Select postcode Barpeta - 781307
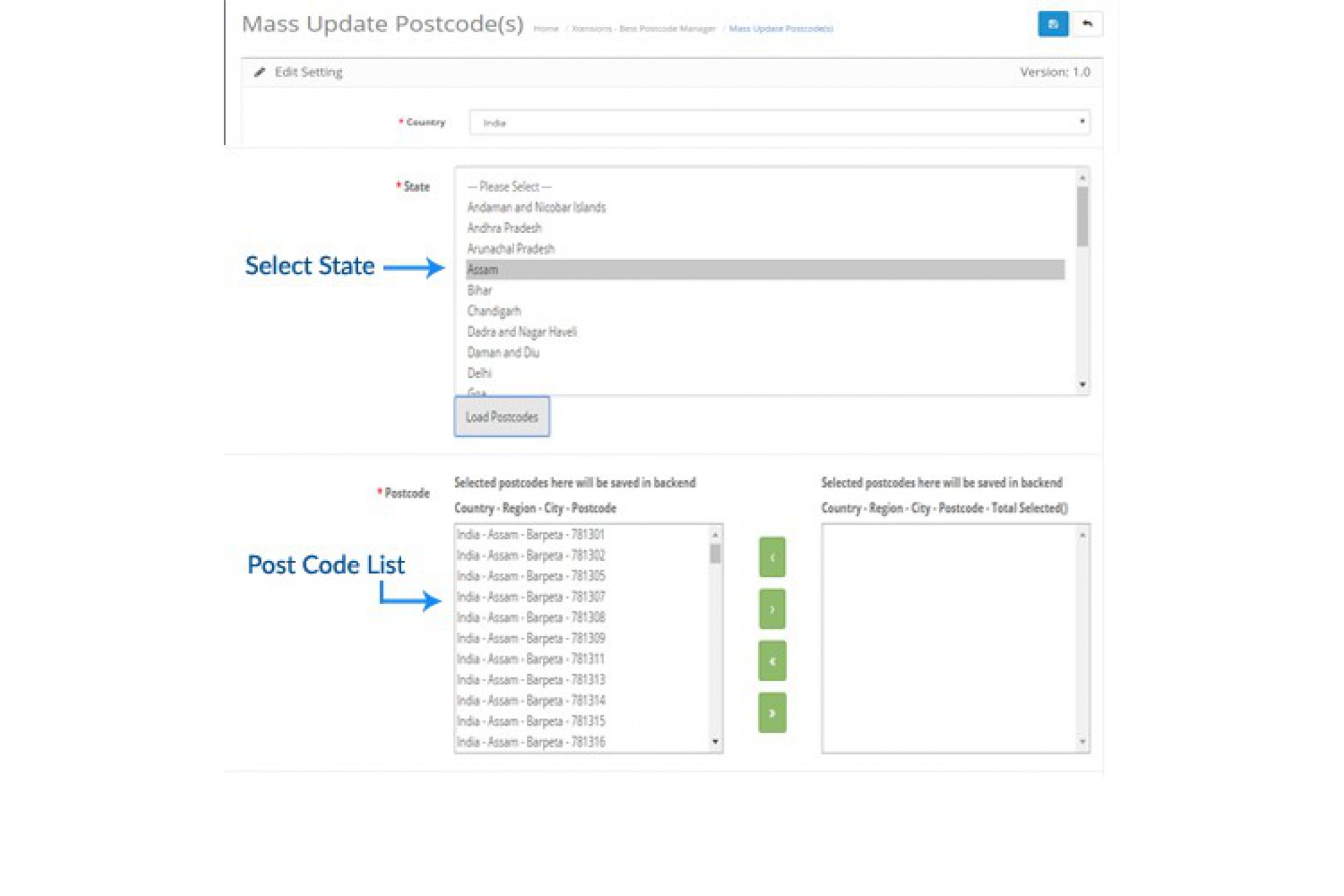 point(582,597)
